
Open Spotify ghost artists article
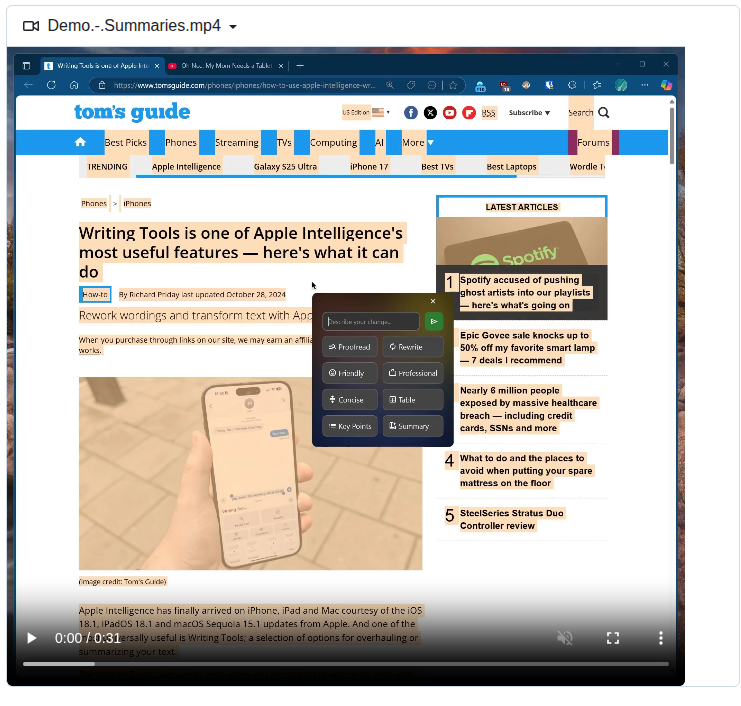click(525, 293)
